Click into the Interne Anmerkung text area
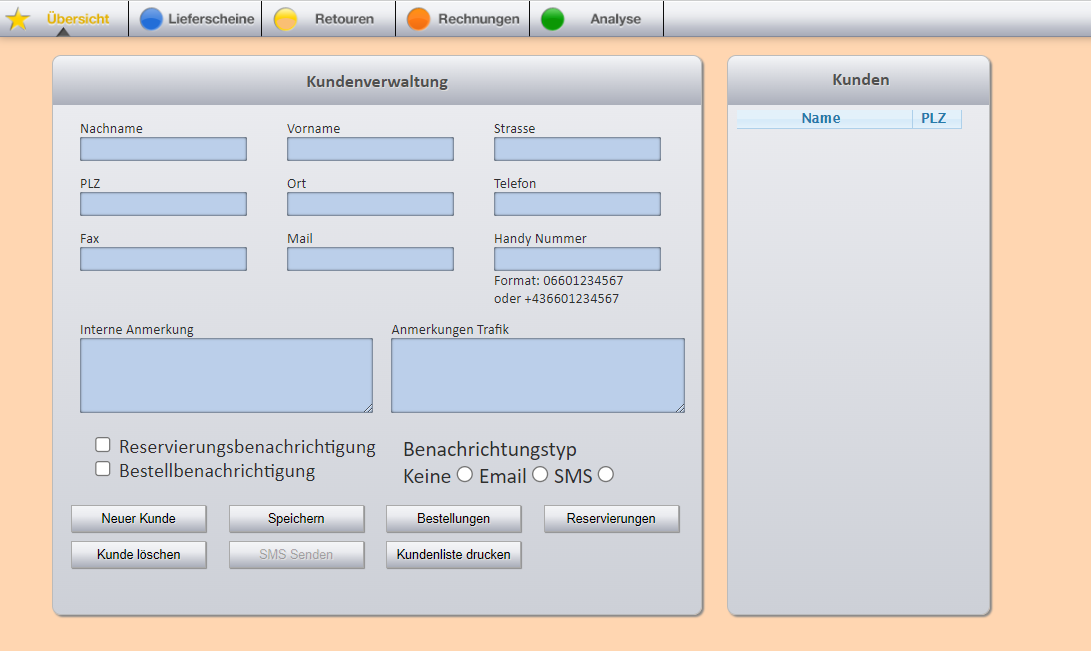The width and height of the screenshot is (1091, 651). tap(226, 375)
